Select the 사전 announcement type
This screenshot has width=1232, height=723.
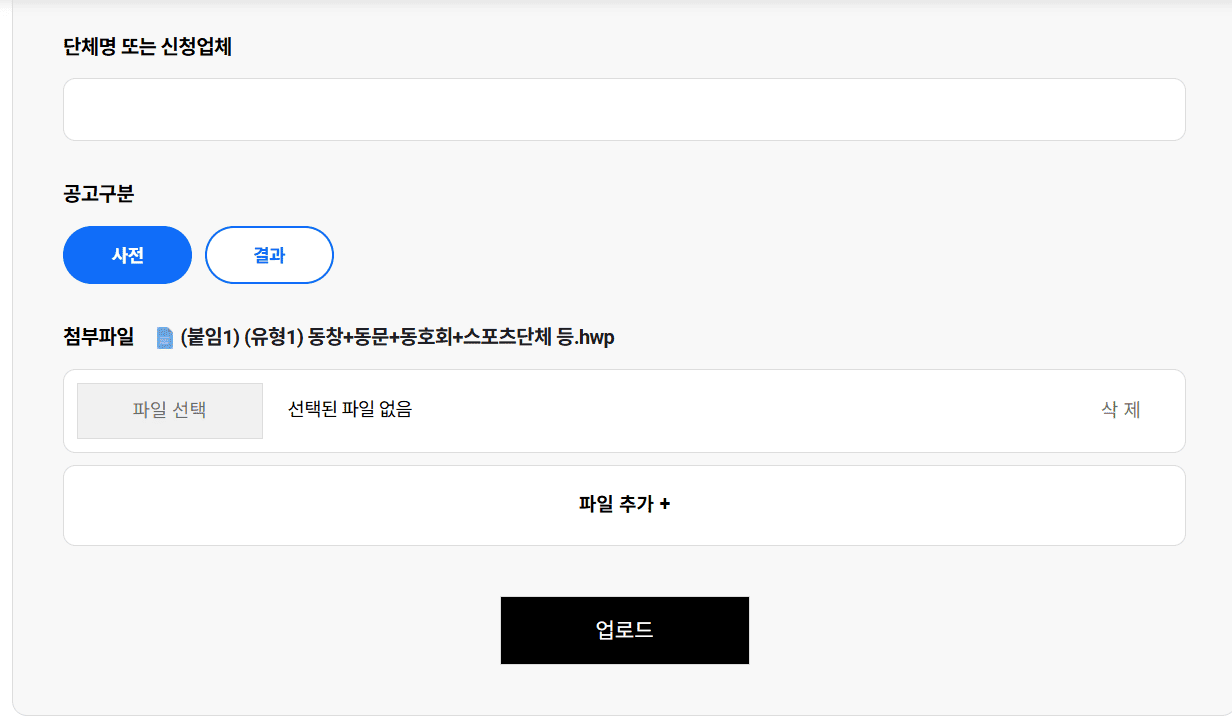click(127, 255)
